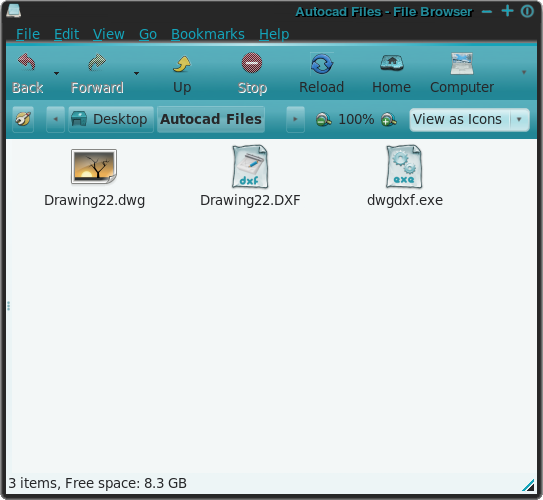
Task: Open the Forward history dropdown arrow
Action: point(136,73)
